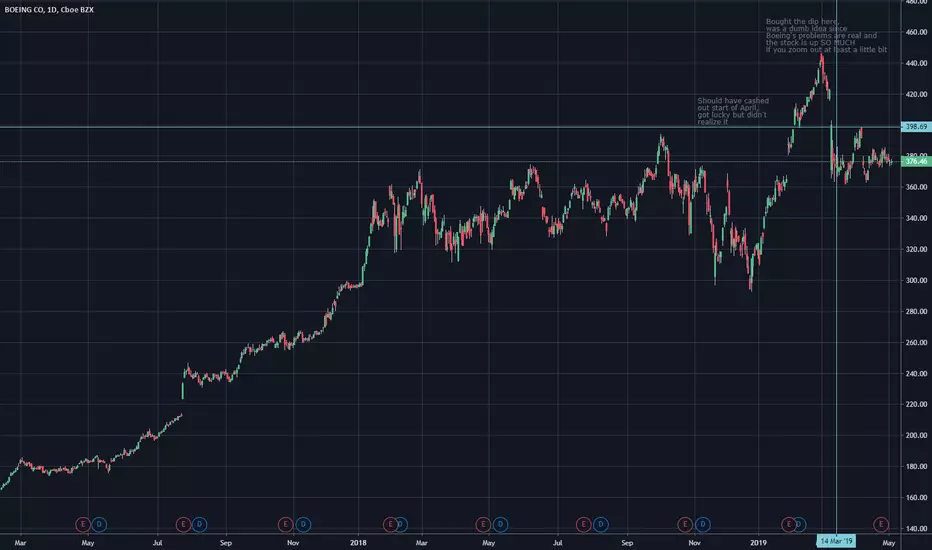Click the dividend D marker before March 2018
Image resolution: width=932 pixels, height=550 pixels.
[401, 524]
